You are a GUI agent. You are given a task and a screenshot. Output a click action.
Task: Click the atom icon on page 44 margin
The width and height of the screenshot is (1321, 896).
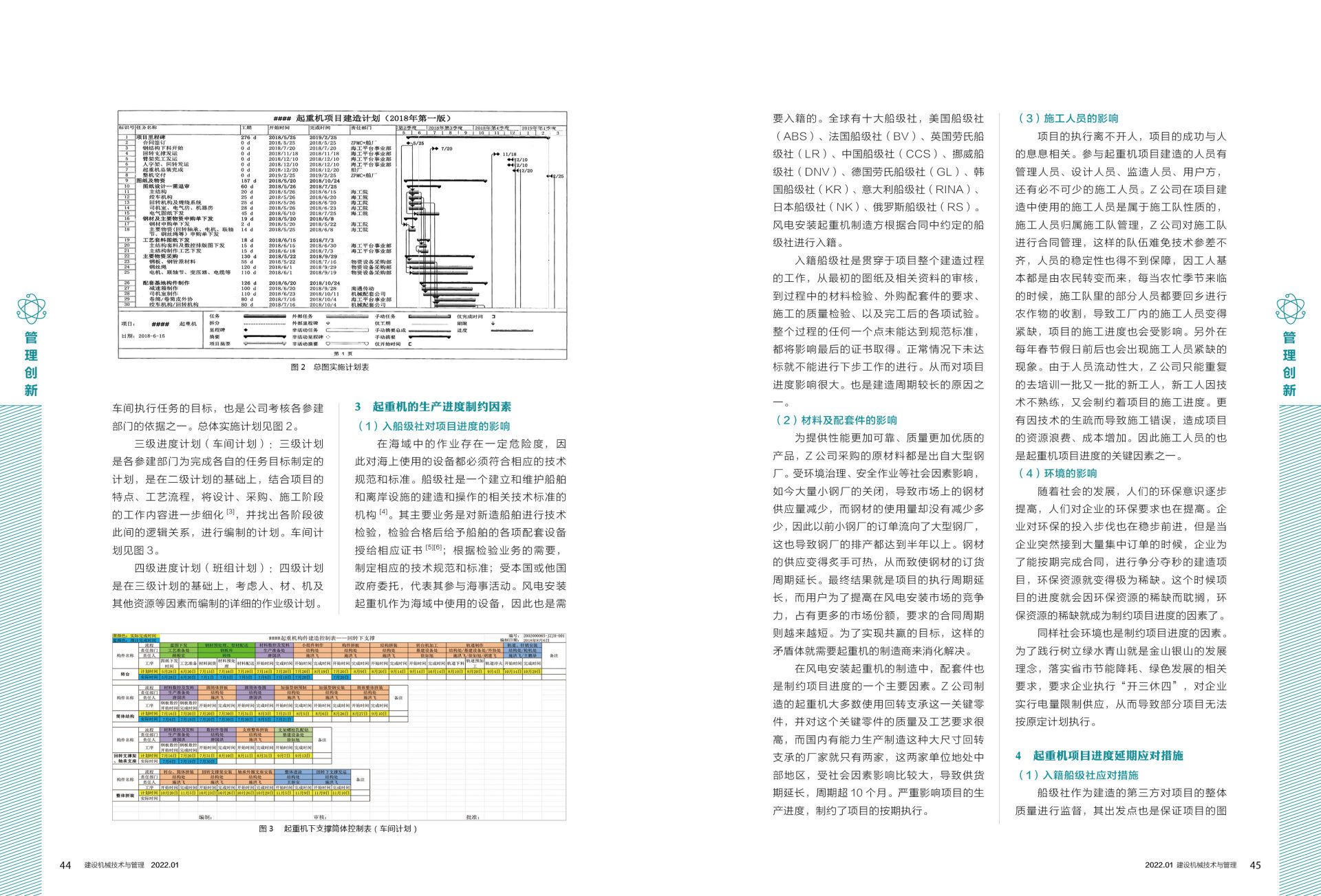(31, 308)
